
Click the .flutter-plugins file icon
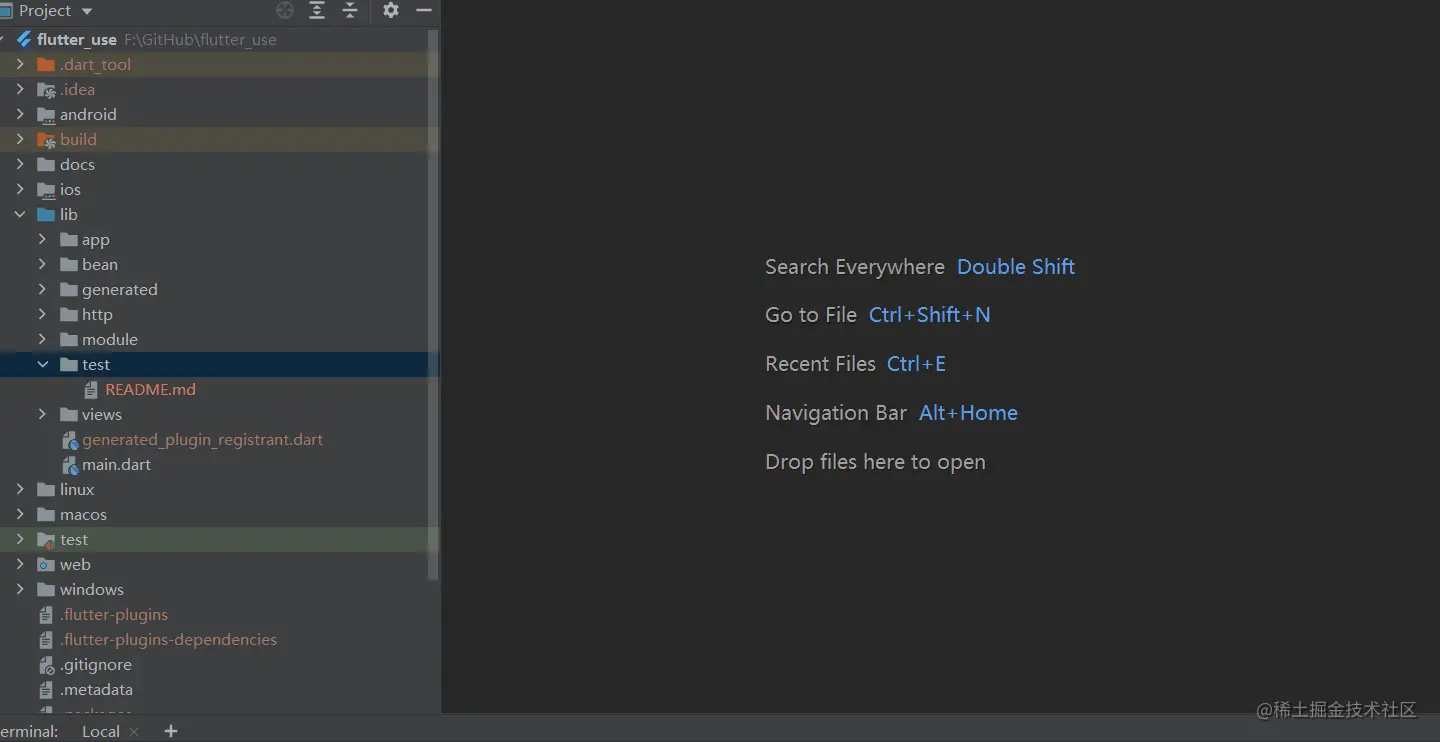(46, 615)
